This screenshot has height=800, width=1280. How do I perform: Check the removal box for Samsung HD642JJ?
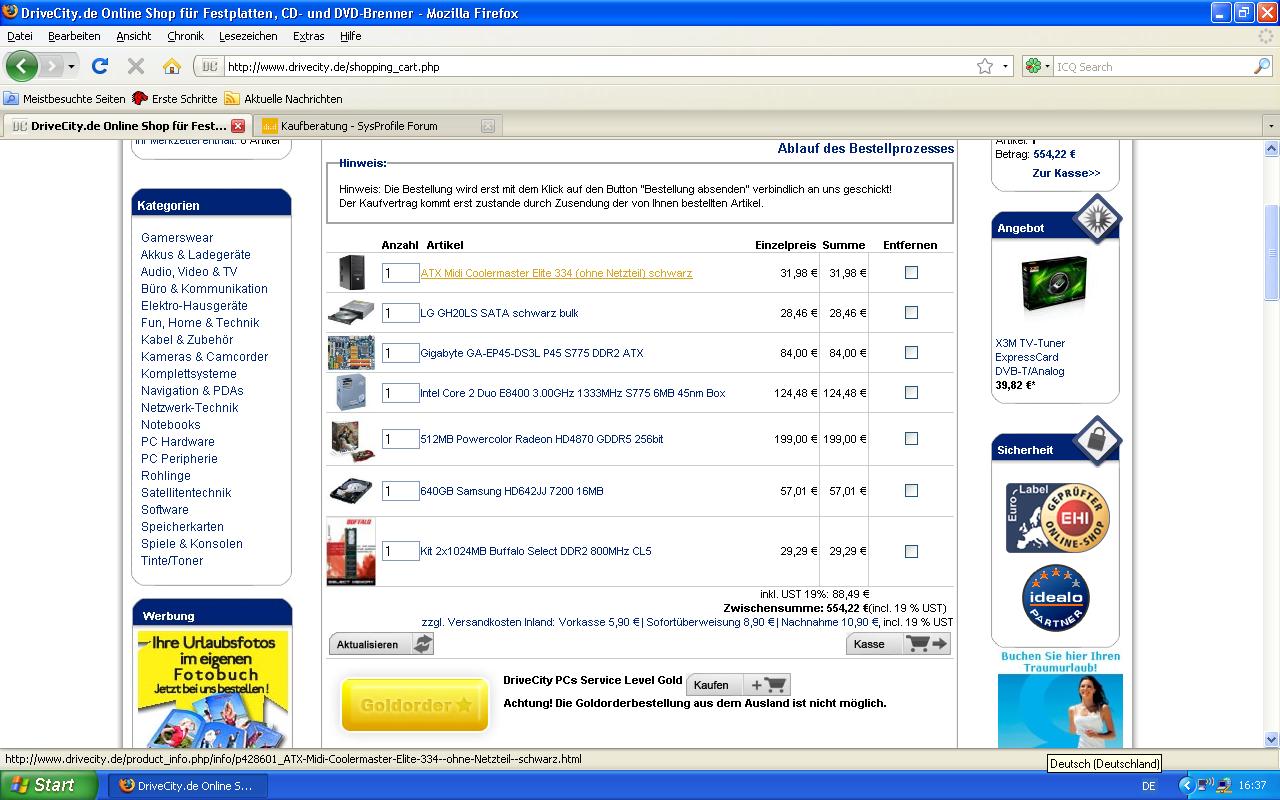911,491
